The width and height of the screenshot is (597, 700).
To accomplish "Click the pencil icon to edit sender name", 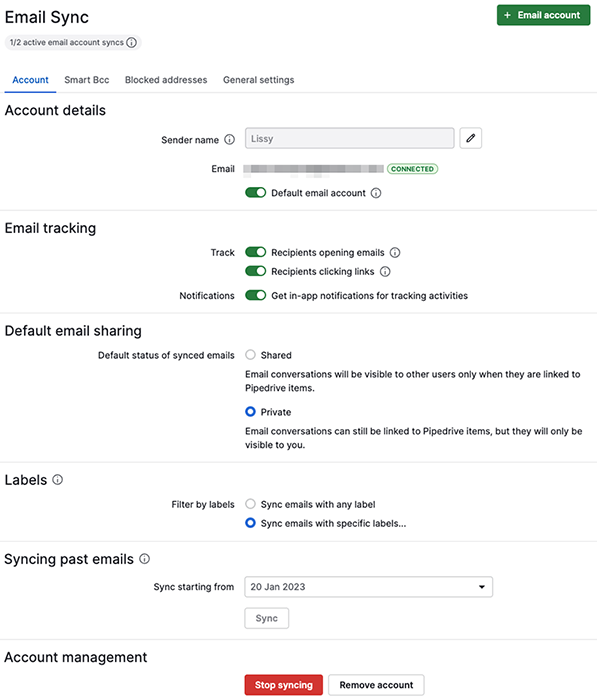I will point(470,138).
